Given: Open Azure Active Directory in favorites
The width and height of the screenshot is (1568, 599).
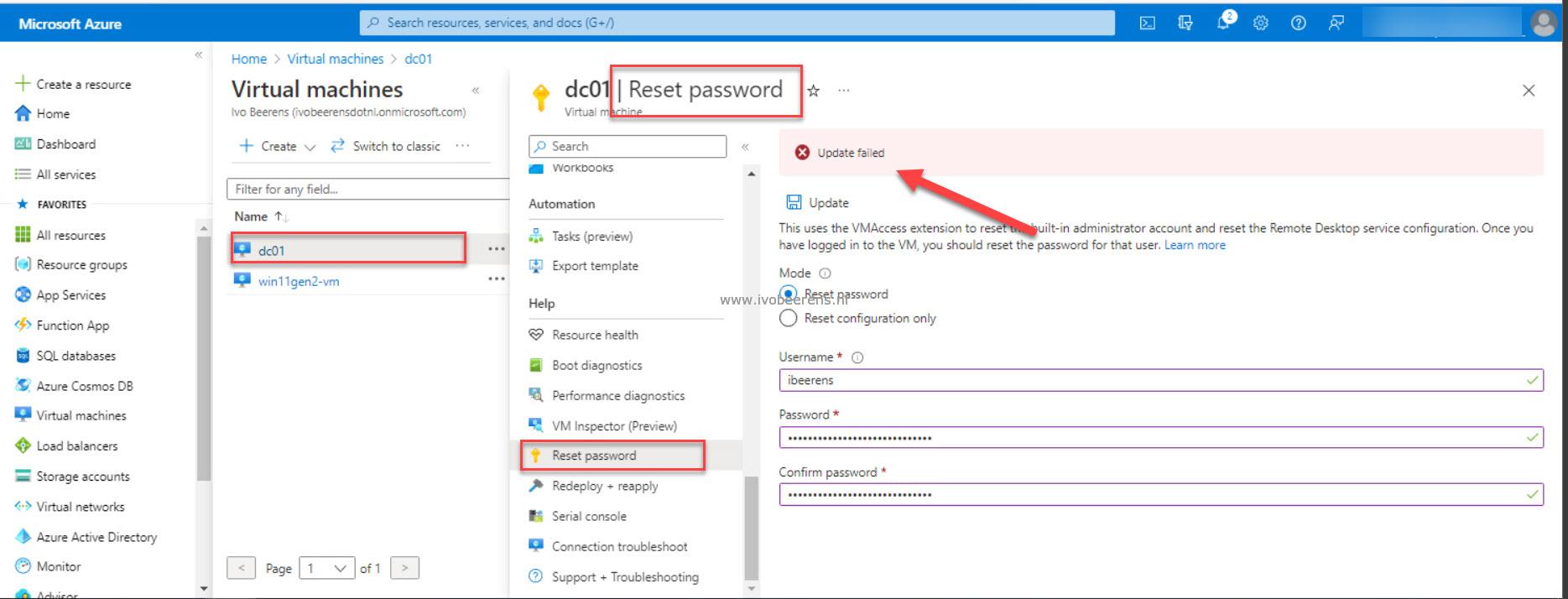Looking at the screenshot, I should (x=86, y=537).
